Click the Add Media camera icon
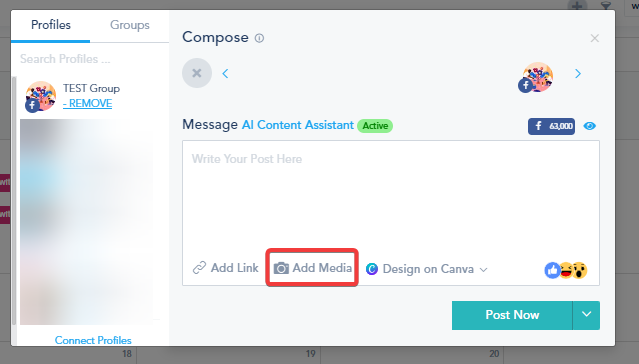Screen dimensions: 639x364 281,268
